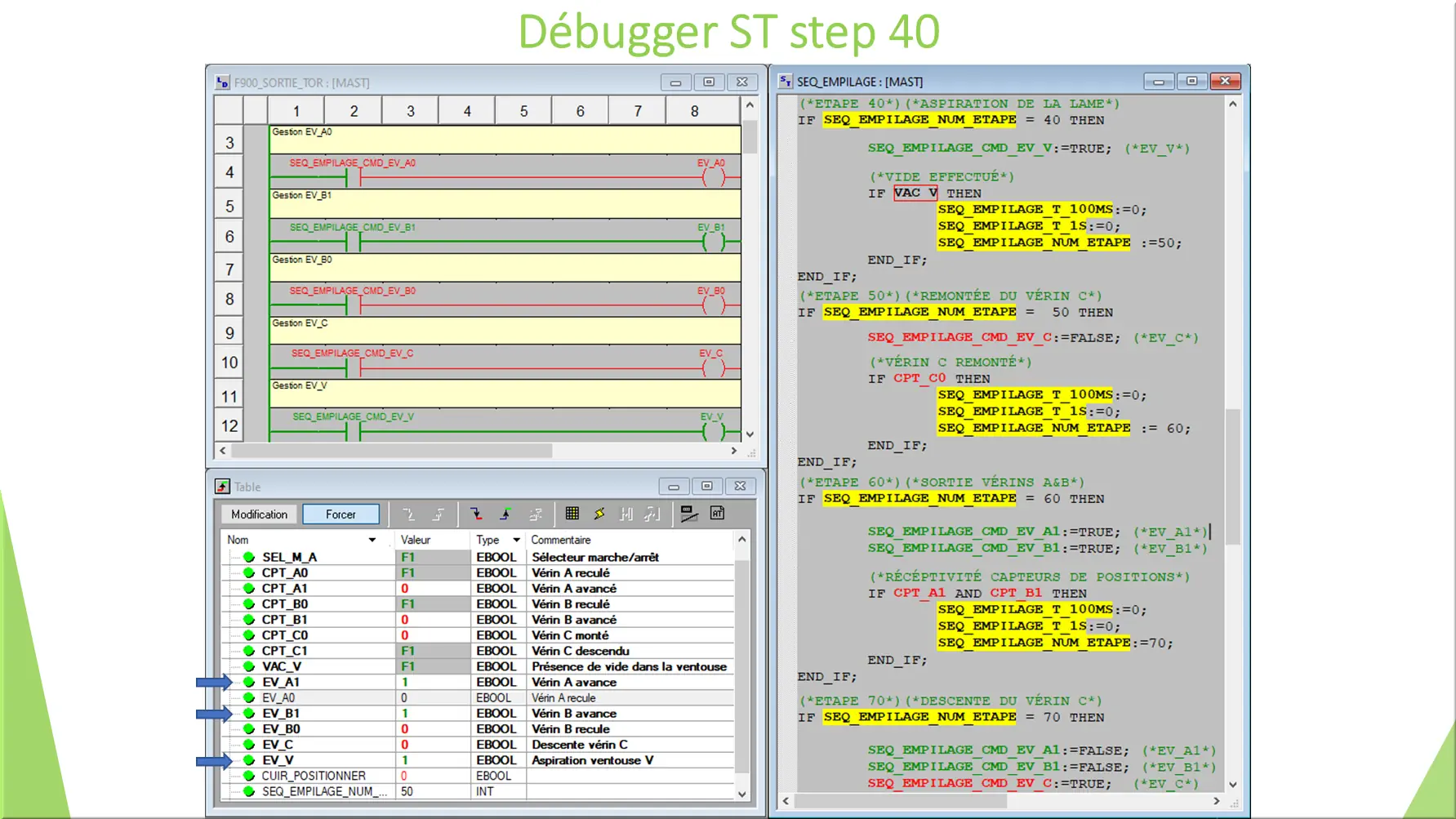Select the EV_B1 variable row
This screenshot has height=819, width=1456.
point(280,713)
